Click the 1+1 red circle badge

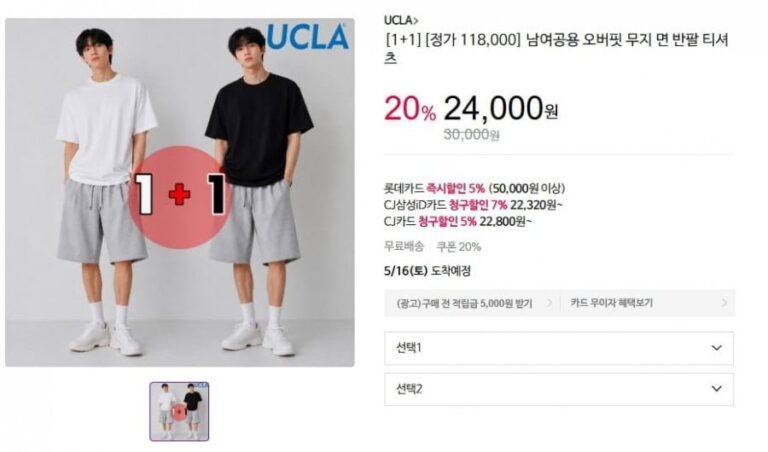click(x=180, y=197)
